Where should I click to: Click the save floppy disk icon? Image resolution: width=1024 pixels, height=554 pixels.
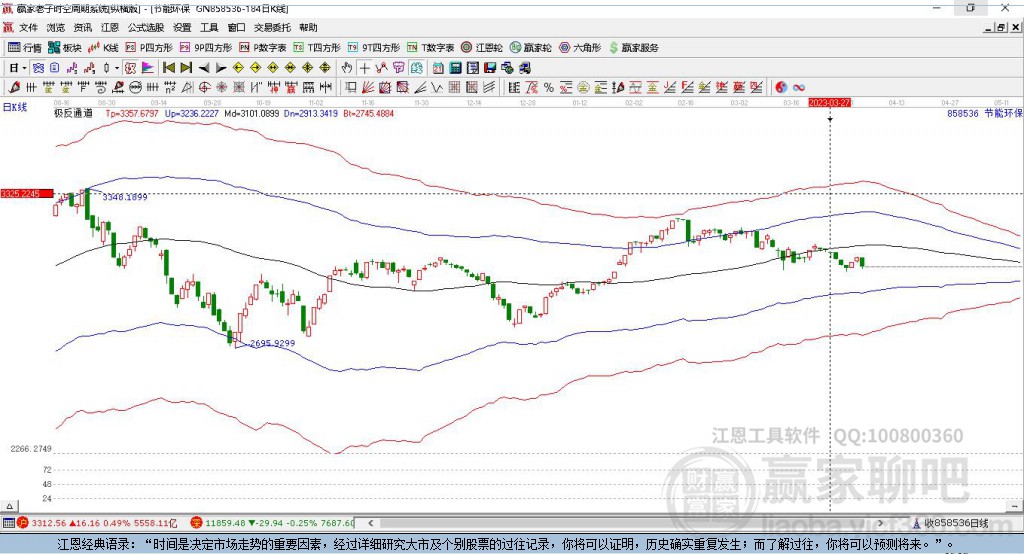tap(490, 68)
